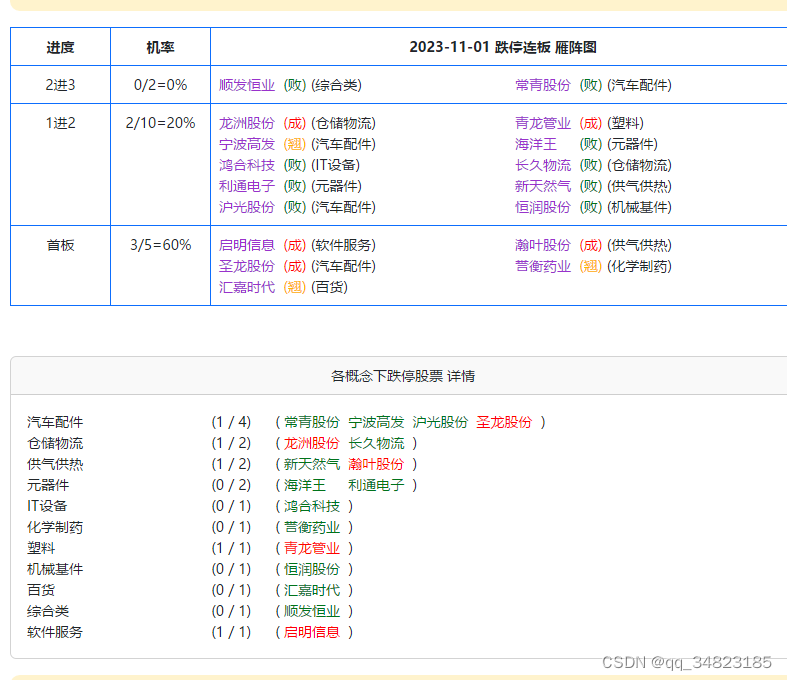The width and height of the screenshot is (787, 680).
Task: Click the (1 / 1) count for 塑料
Action: pyautogui.click(x=231, y=548)
